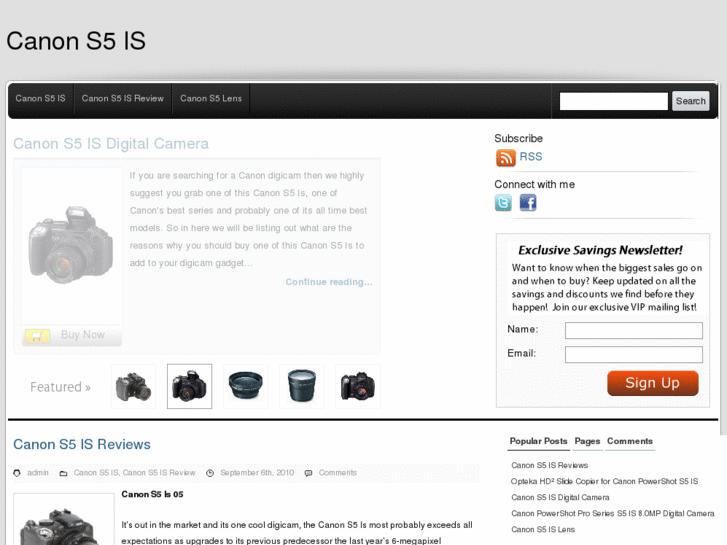Select the telephoto lens featured thumbnail

click(302, 386)
